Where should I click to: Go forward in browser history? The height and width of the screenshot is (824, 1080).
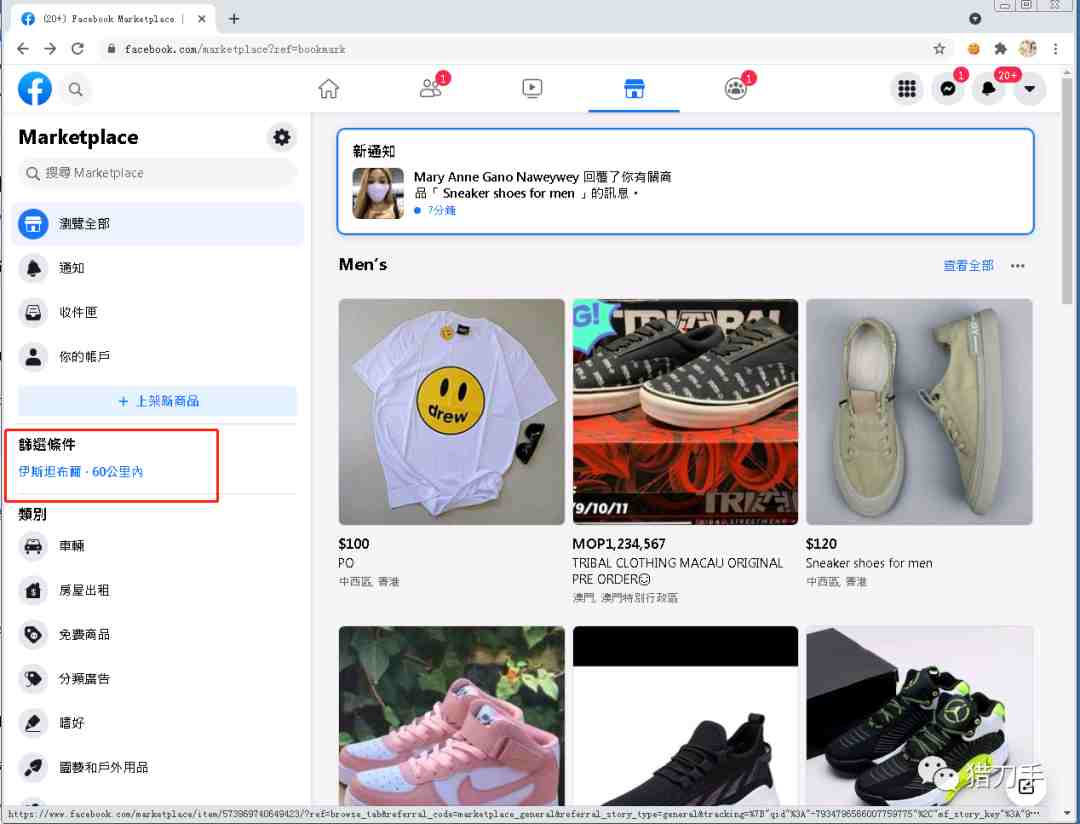point(50,49)
